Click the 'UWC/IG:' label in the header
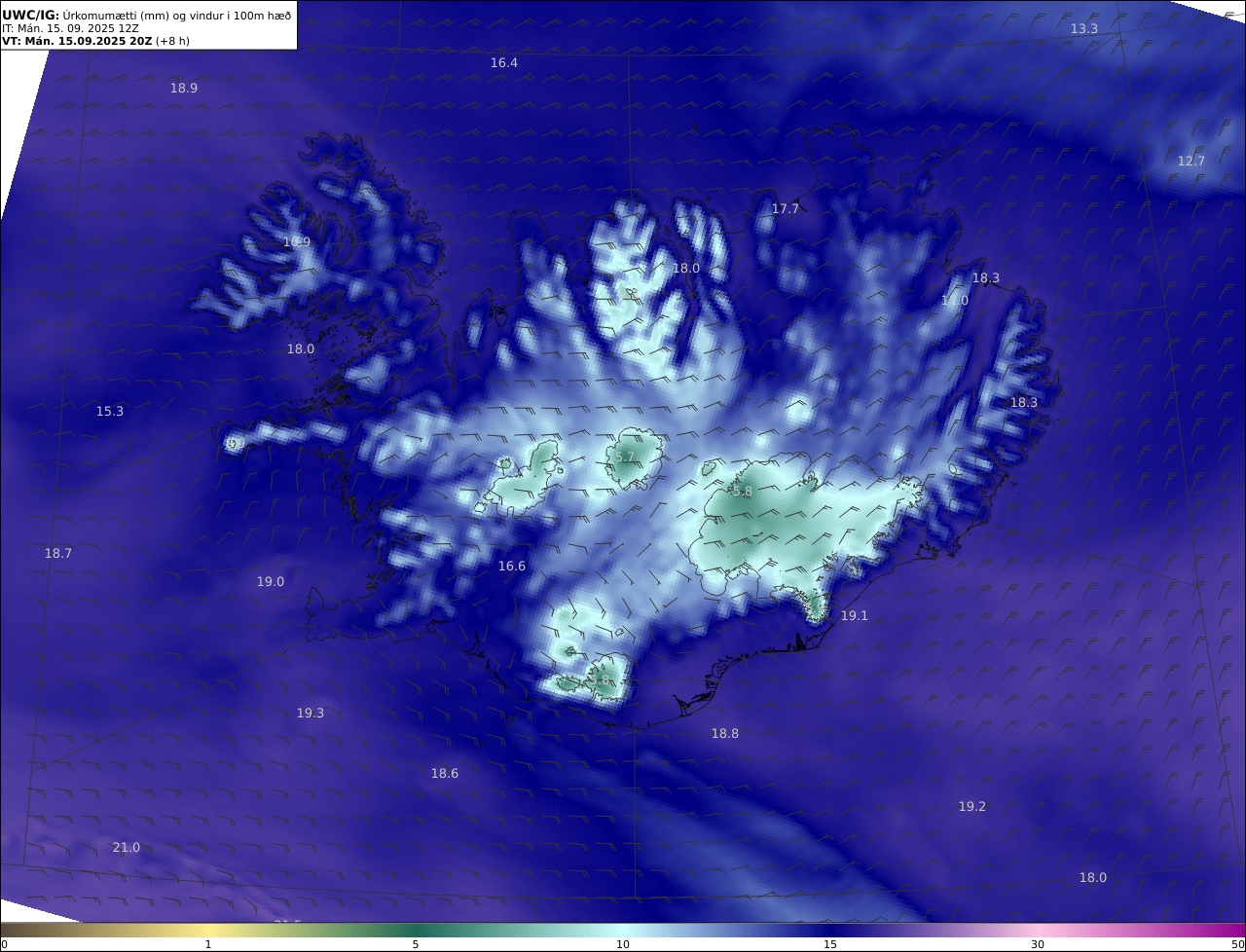 click(x=31, y=15)
